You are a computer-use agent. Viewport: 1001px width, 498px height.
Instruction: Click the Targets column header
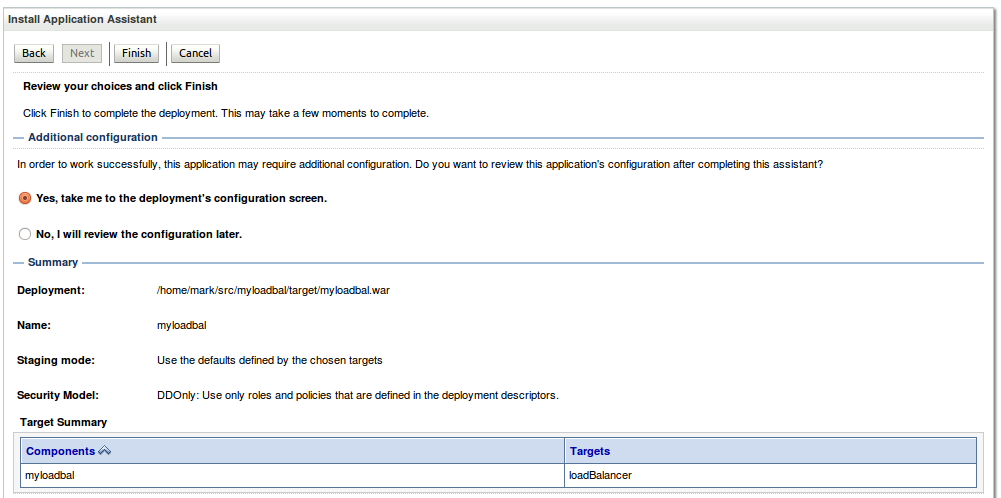coord(590,451)
